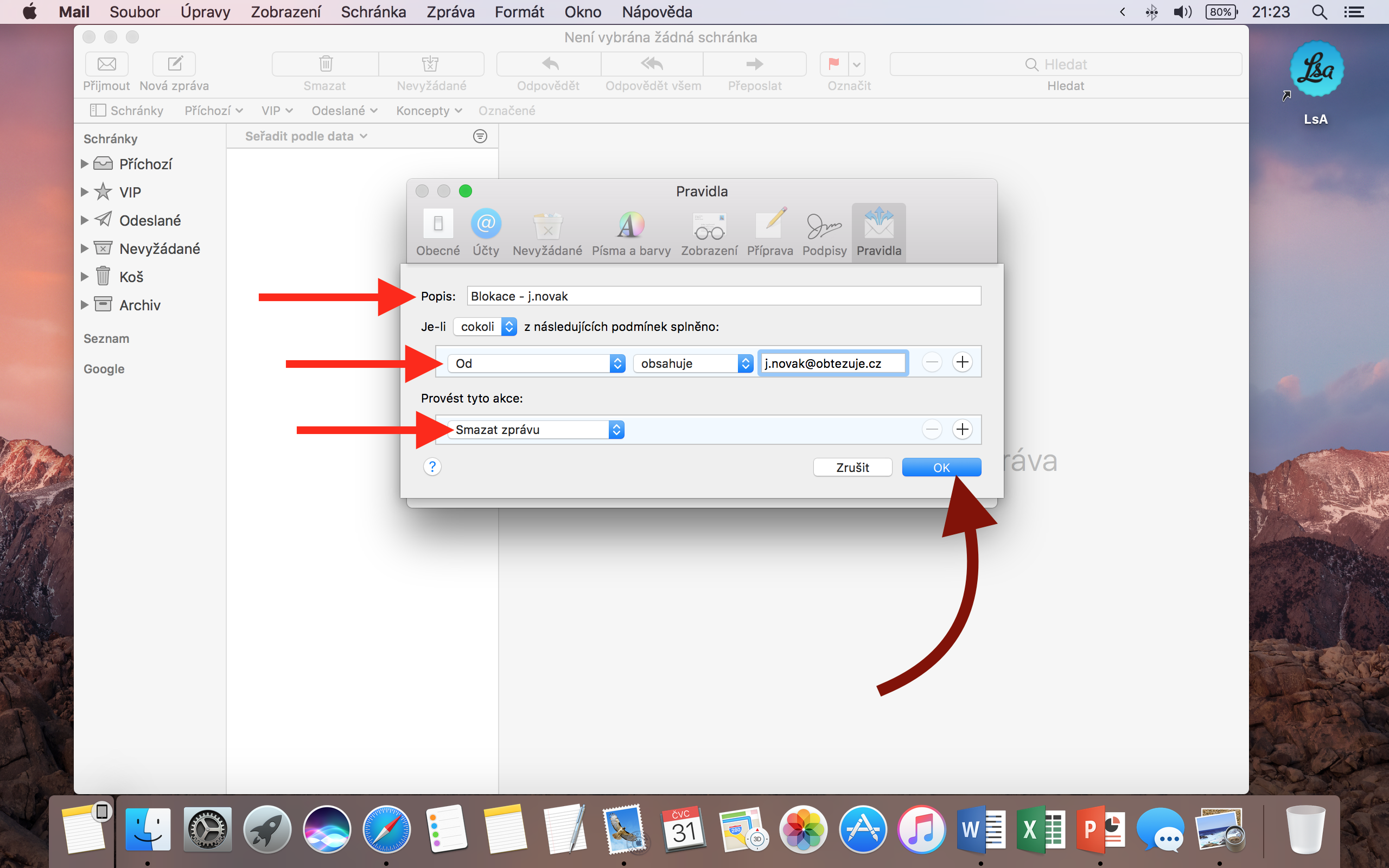Open iTunes from the Dock

click(x=921, y=829)
